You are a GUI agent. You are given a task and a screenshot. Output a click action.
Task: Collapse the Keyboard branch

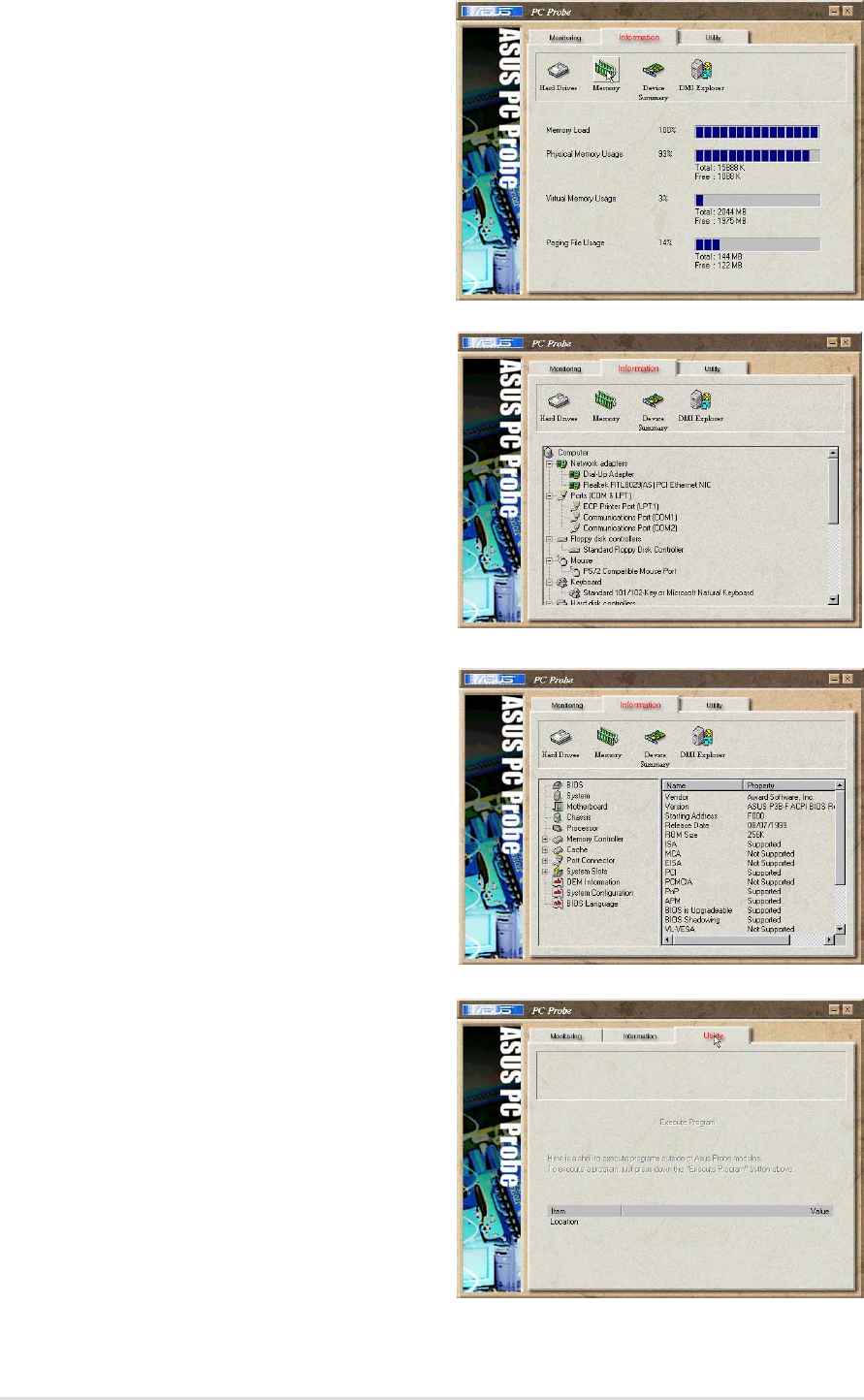[x=549, y=582]
